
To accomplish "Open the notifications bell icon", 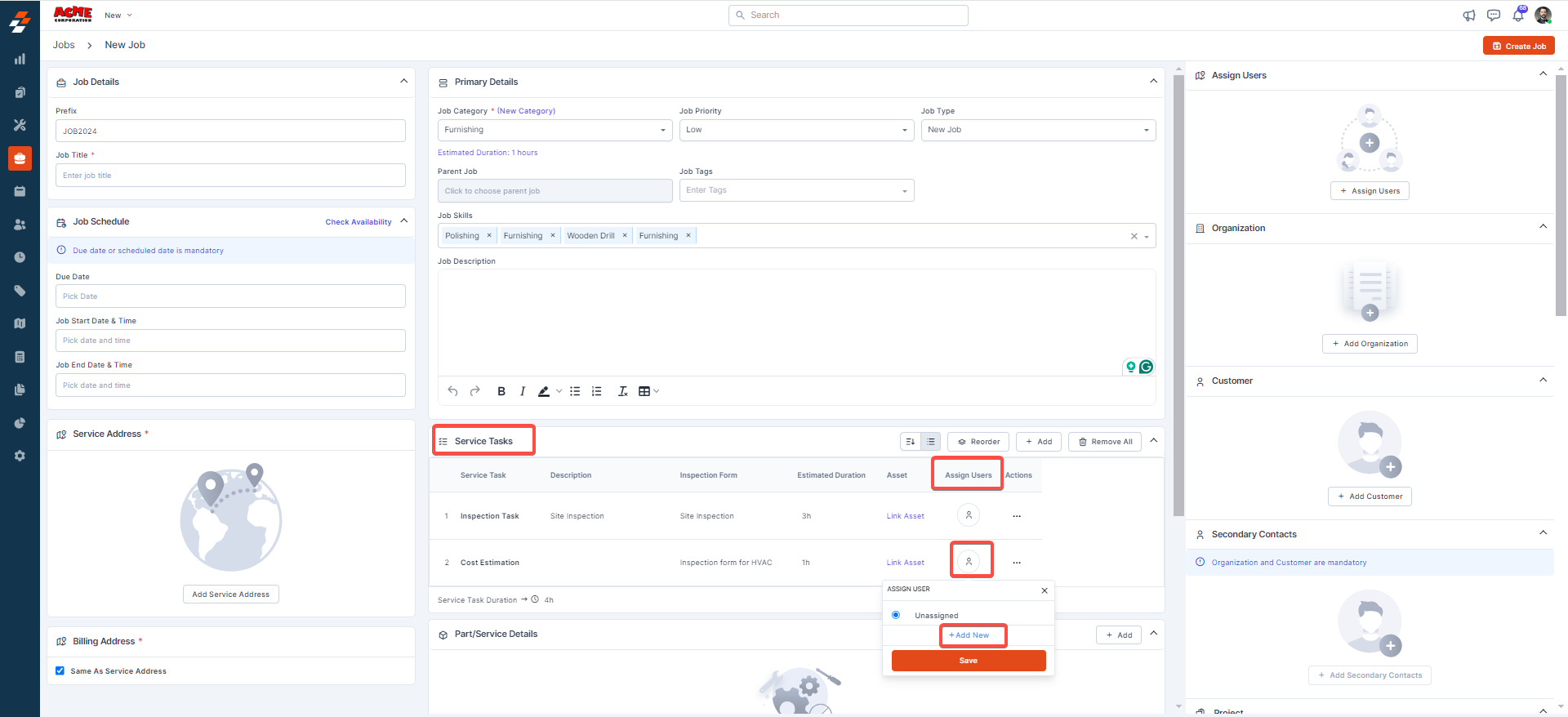I will (x=1518, y=16).
